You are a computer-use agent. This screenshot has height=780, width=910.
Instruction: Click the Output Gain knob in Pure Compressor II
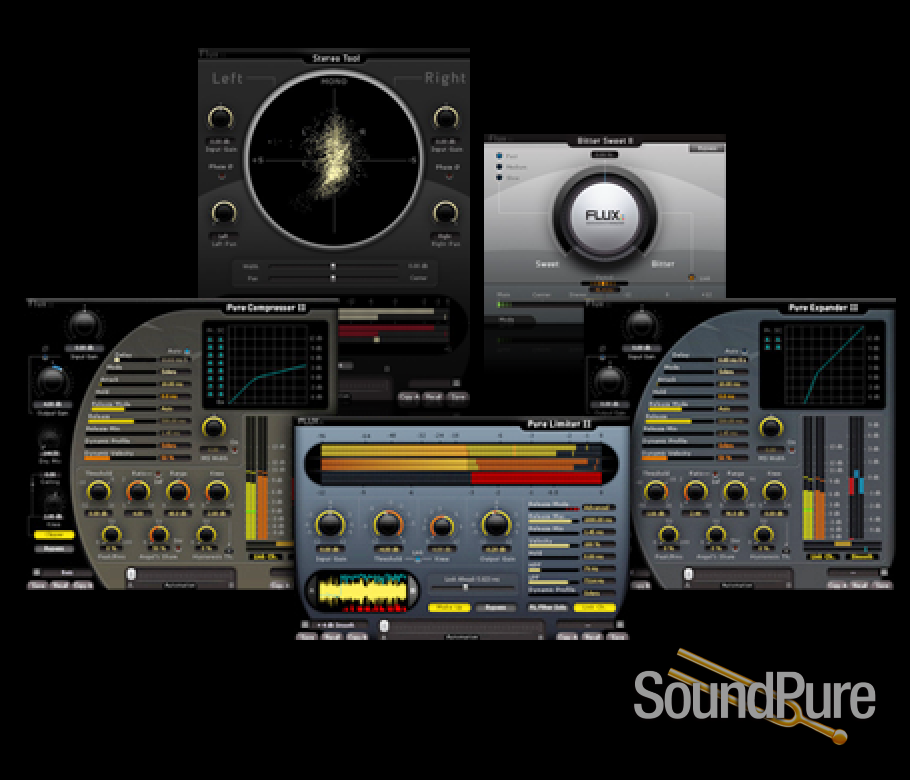point(52,381)
